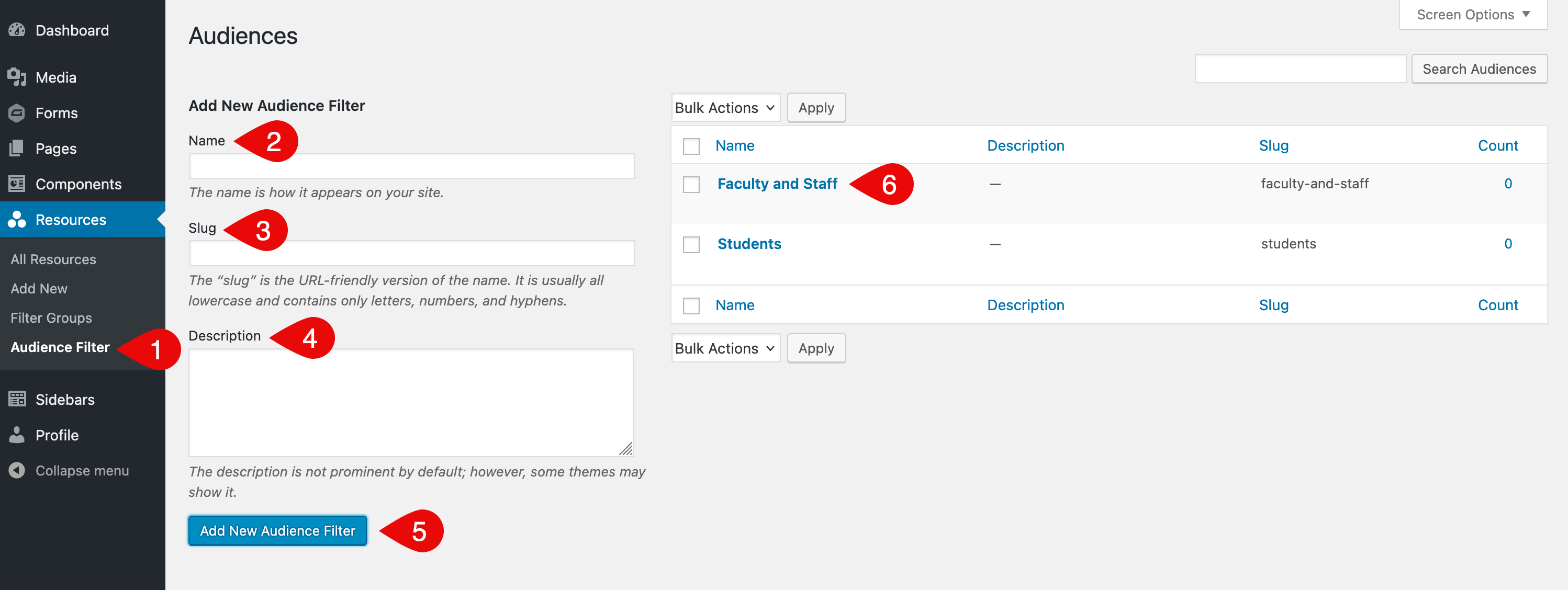Open the All Resources submenu item
The height and width of the screenshot is (590, 1568).
tap(53, 259)
